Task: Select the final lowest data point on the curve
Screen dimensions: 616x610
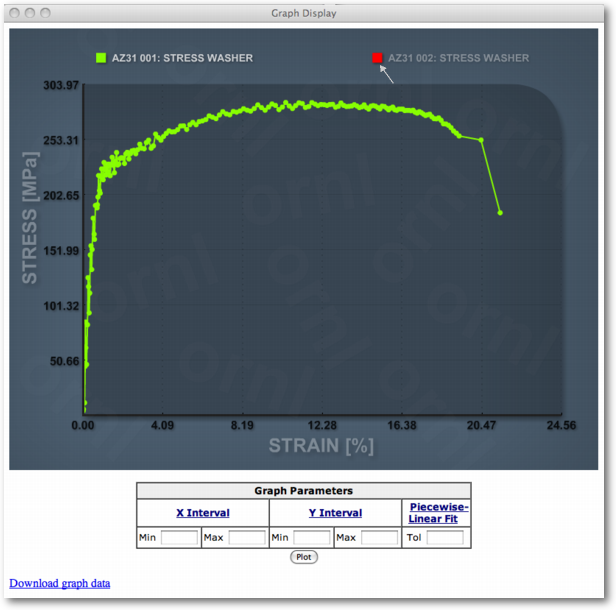Action: [x=500, y=213]
